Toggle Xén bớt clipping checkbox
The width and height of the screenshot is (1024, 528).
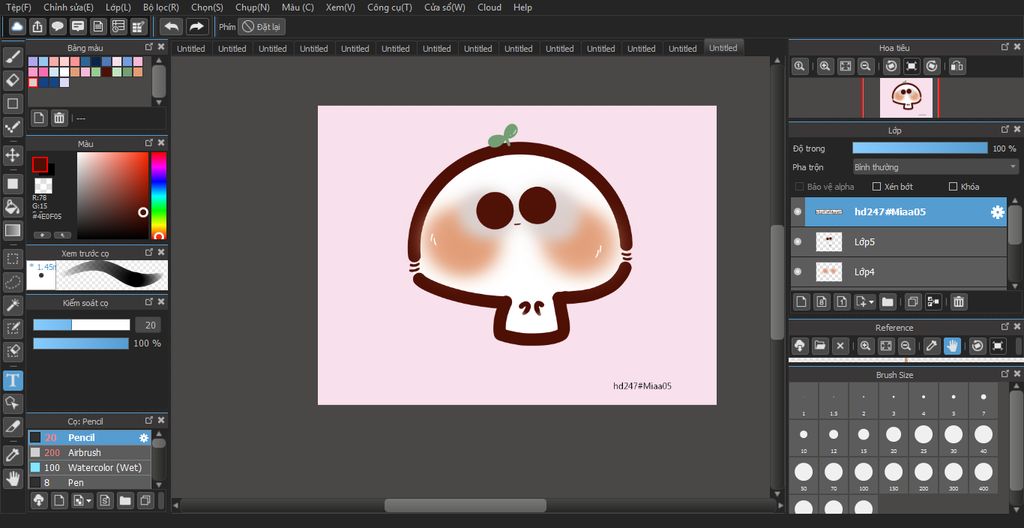click(x=877, y=186)
